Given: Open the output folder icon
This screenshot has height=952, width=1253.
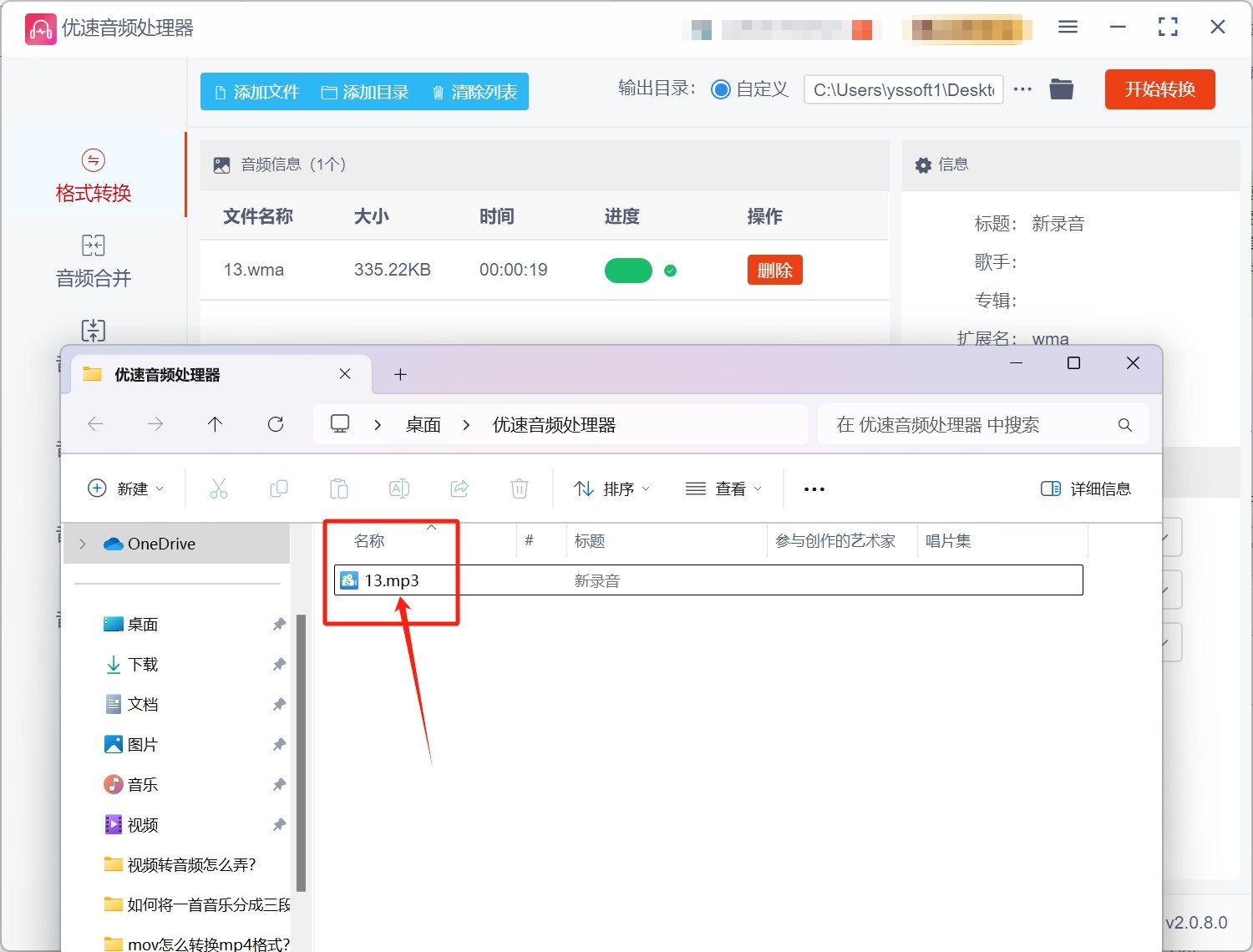Looking at the screenshot, I should [1061, 89].
